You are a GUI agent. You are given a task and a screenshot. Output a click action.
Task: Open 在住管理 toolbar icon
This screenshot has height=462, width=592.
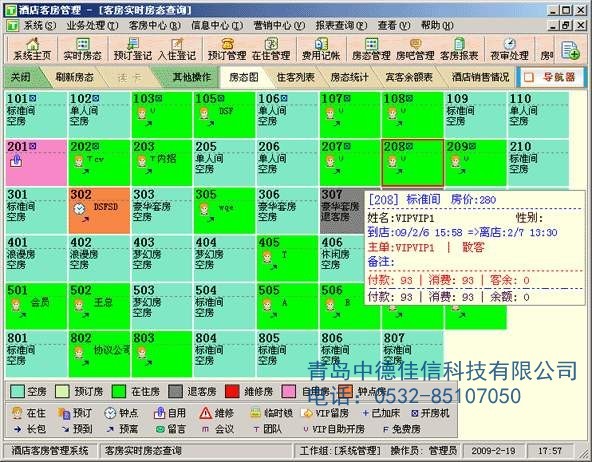coord(271,49)
